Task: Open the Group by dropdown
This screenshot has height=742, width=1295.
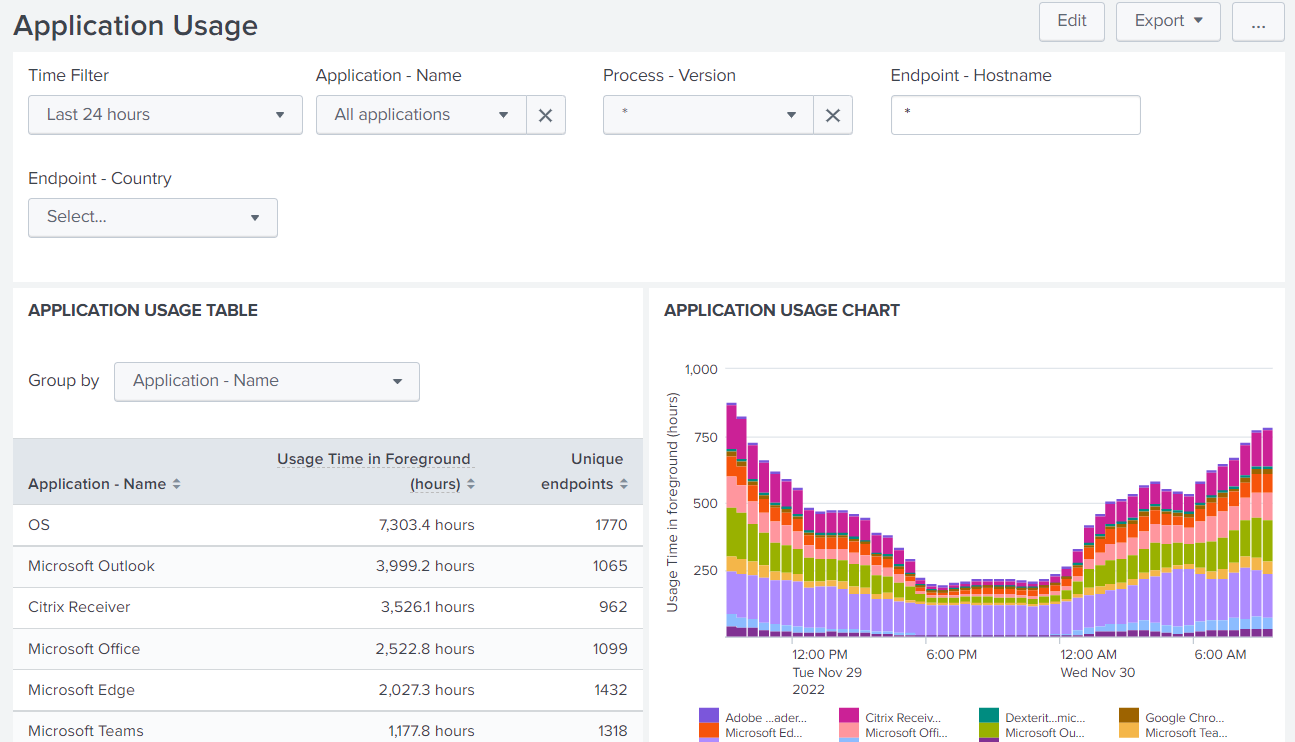Action: click(267, 381)
